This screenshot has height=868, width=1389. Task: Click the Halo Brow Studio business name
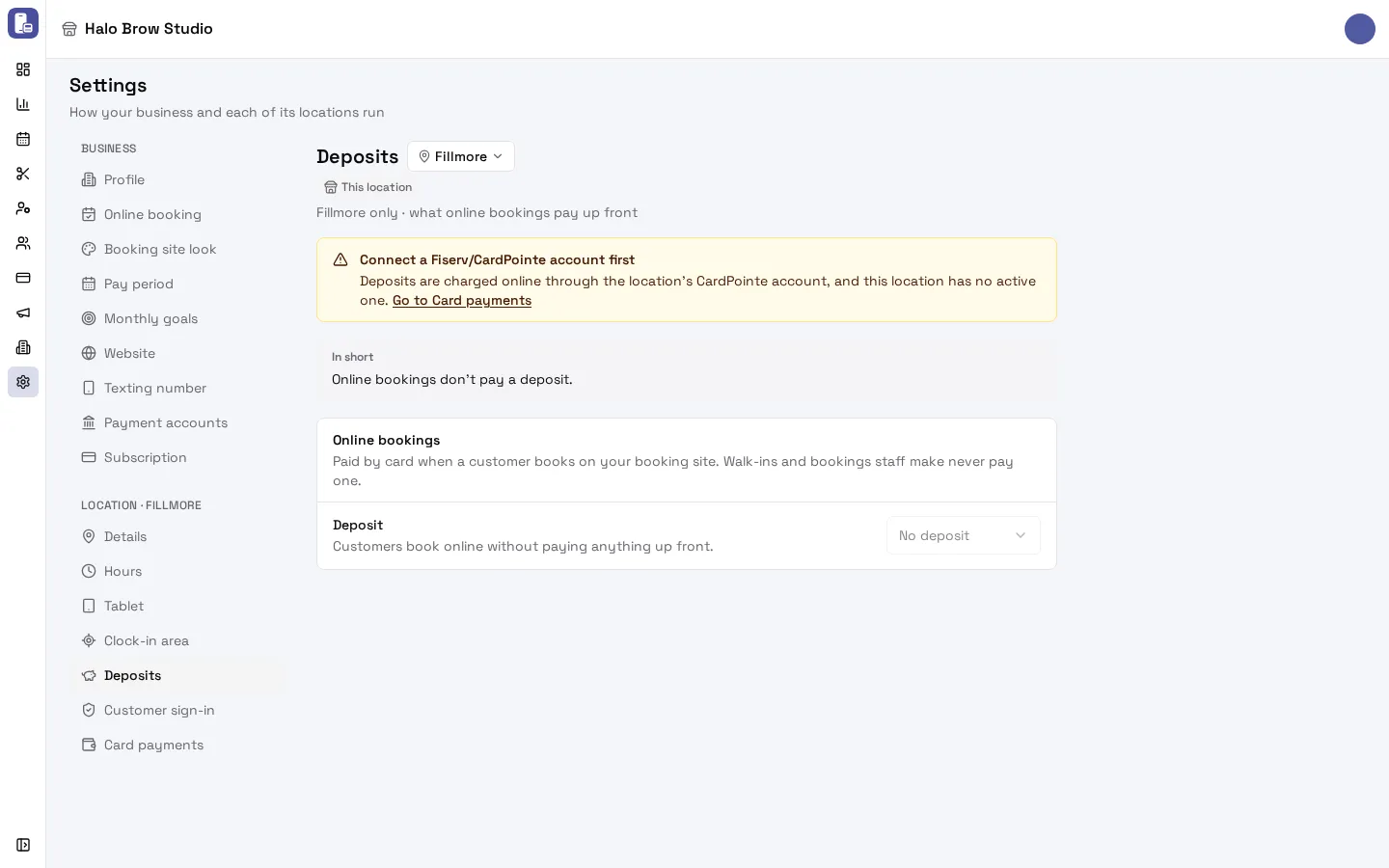pyautogui.click(x=149, y=29)
